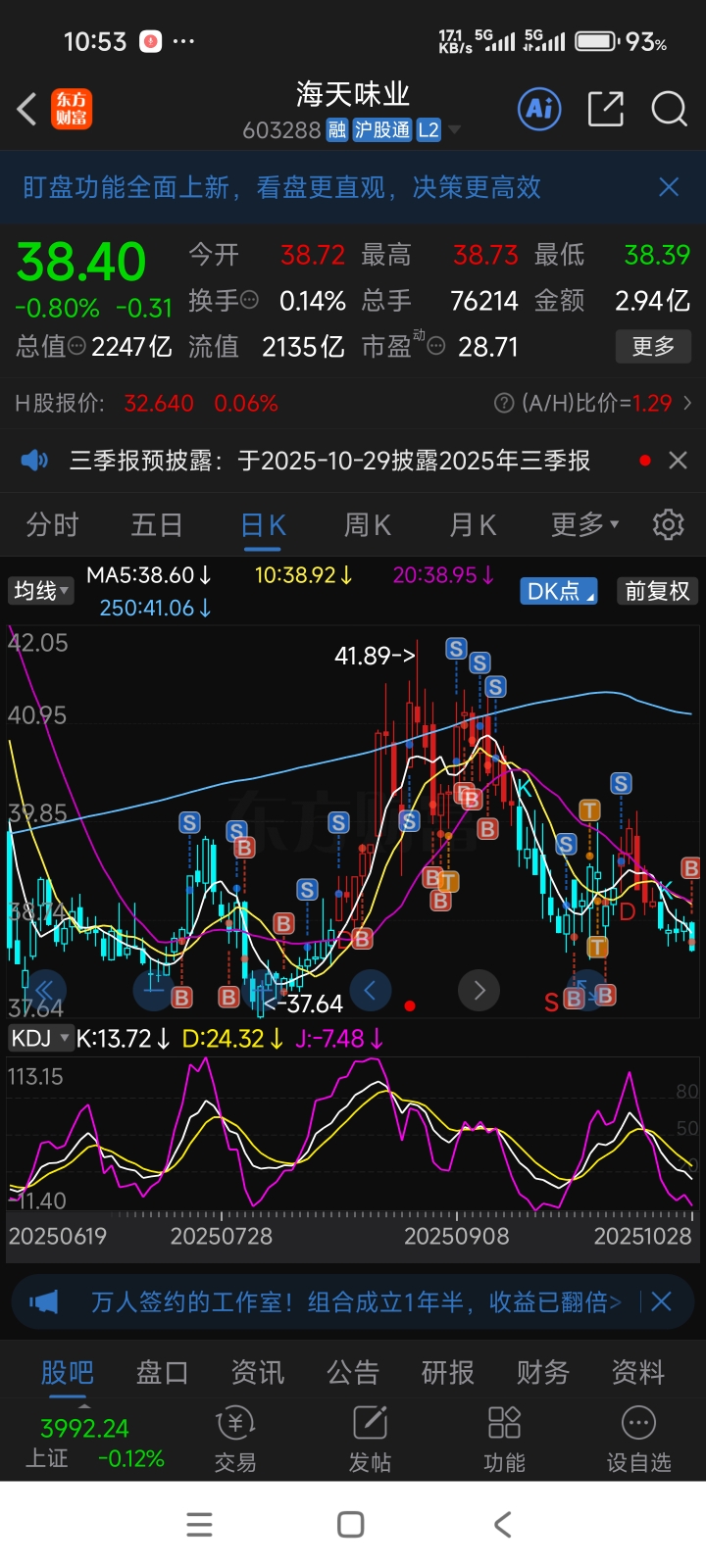This screenshot has width=706, height=1568.
Task: Tap the H股报价 32.640 row
Action: click(353, 403)
